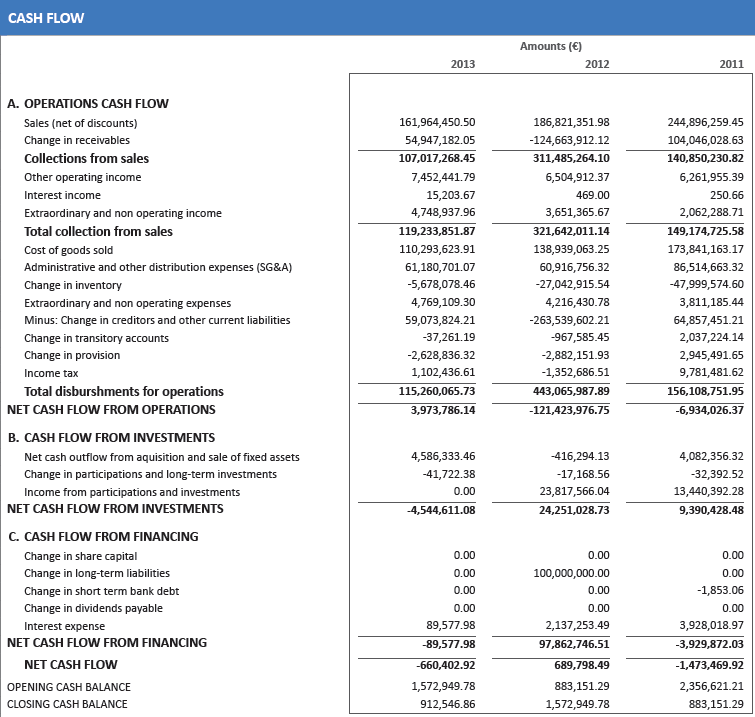Select the Change in inventory row label
This screenshot has width=755, height=717.
pyautogui.click(x=73, y=285)
